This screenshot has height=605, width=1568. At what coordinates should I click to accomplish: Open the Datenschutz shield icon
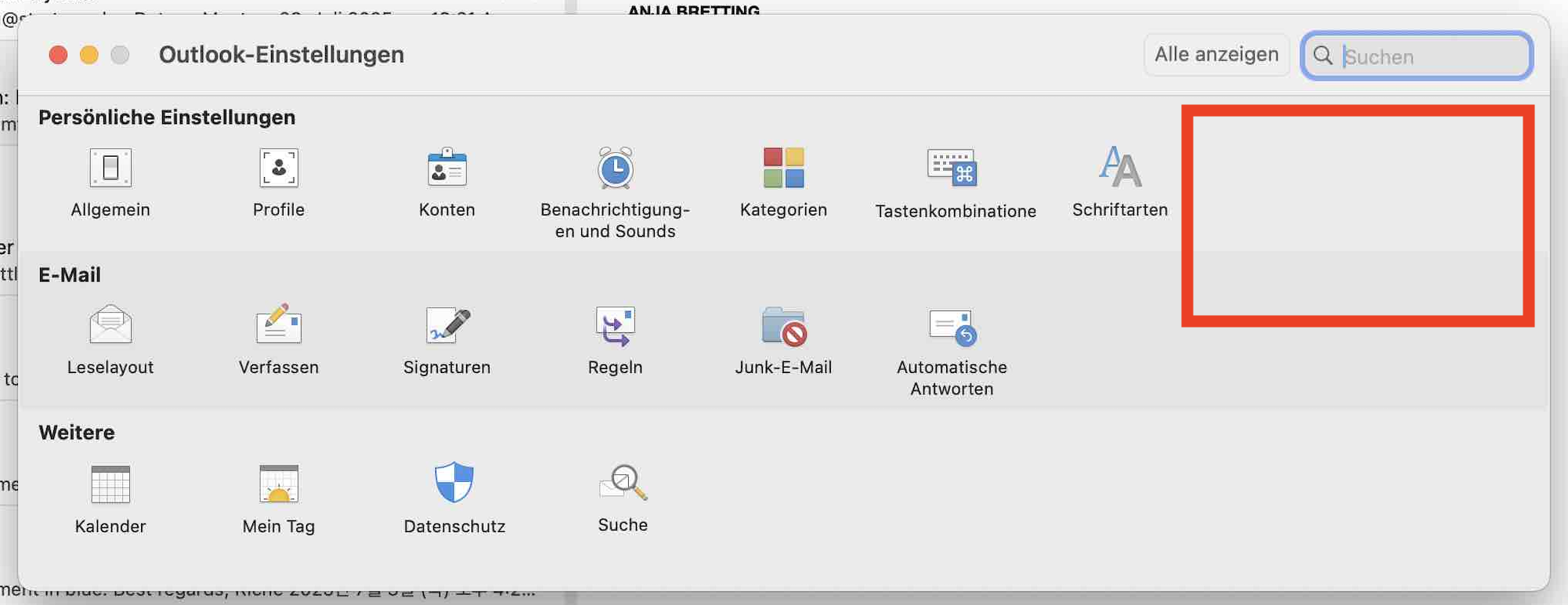(x=454, y=482)
